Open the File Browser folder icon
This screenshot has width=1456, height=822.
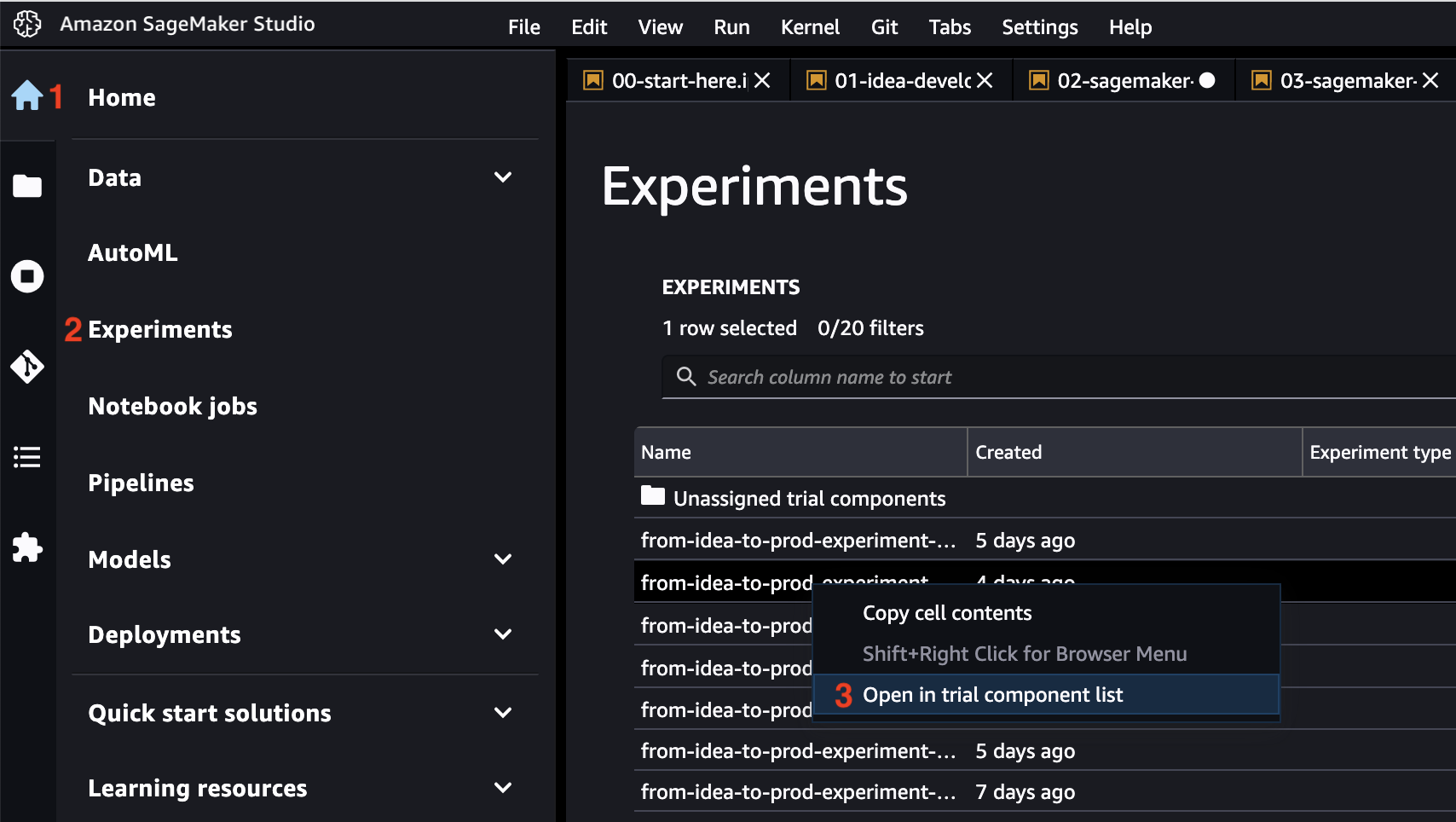27,186
